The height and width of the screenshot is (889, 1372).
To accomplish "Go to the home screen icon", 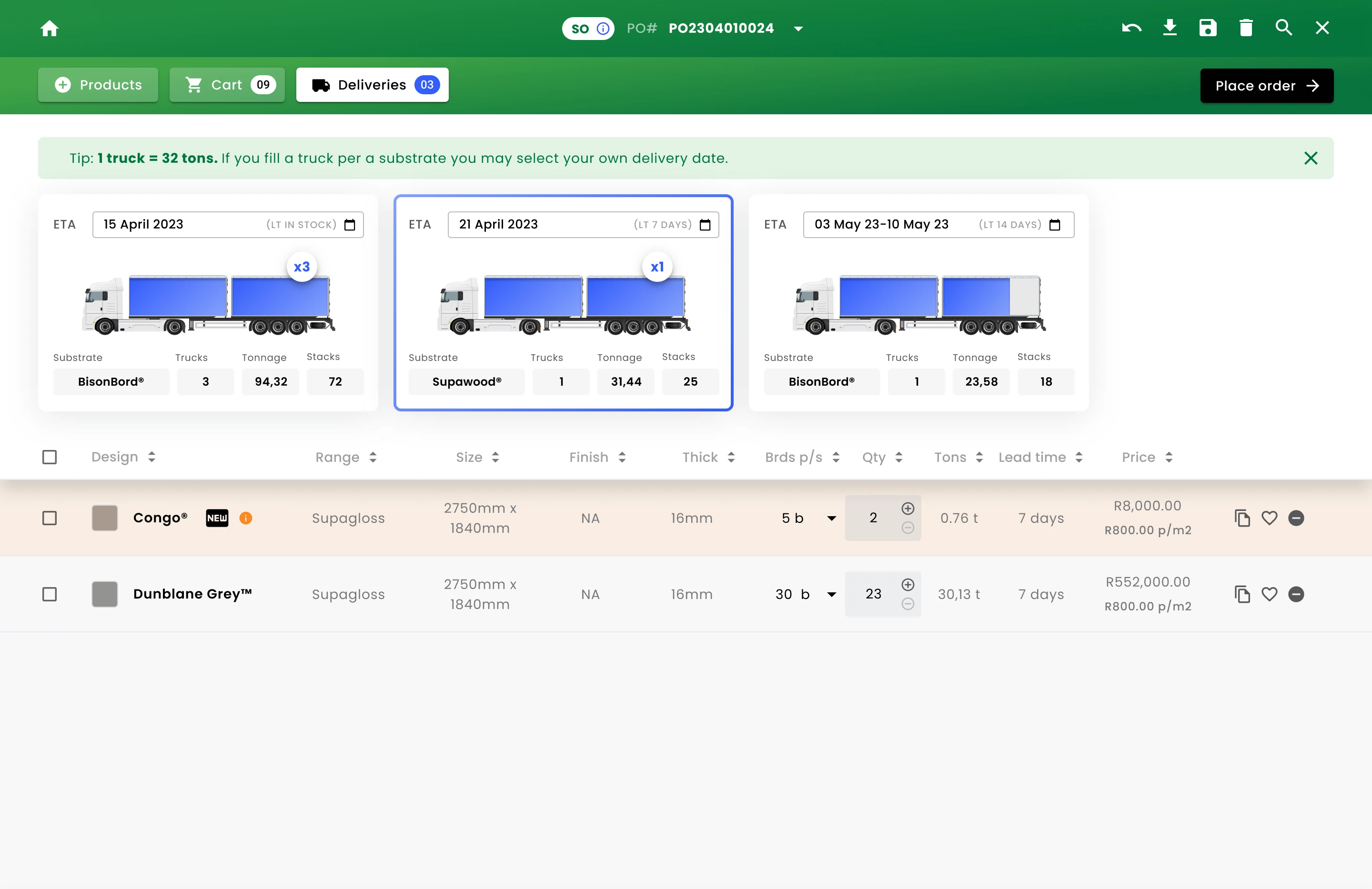I will 50,28.
